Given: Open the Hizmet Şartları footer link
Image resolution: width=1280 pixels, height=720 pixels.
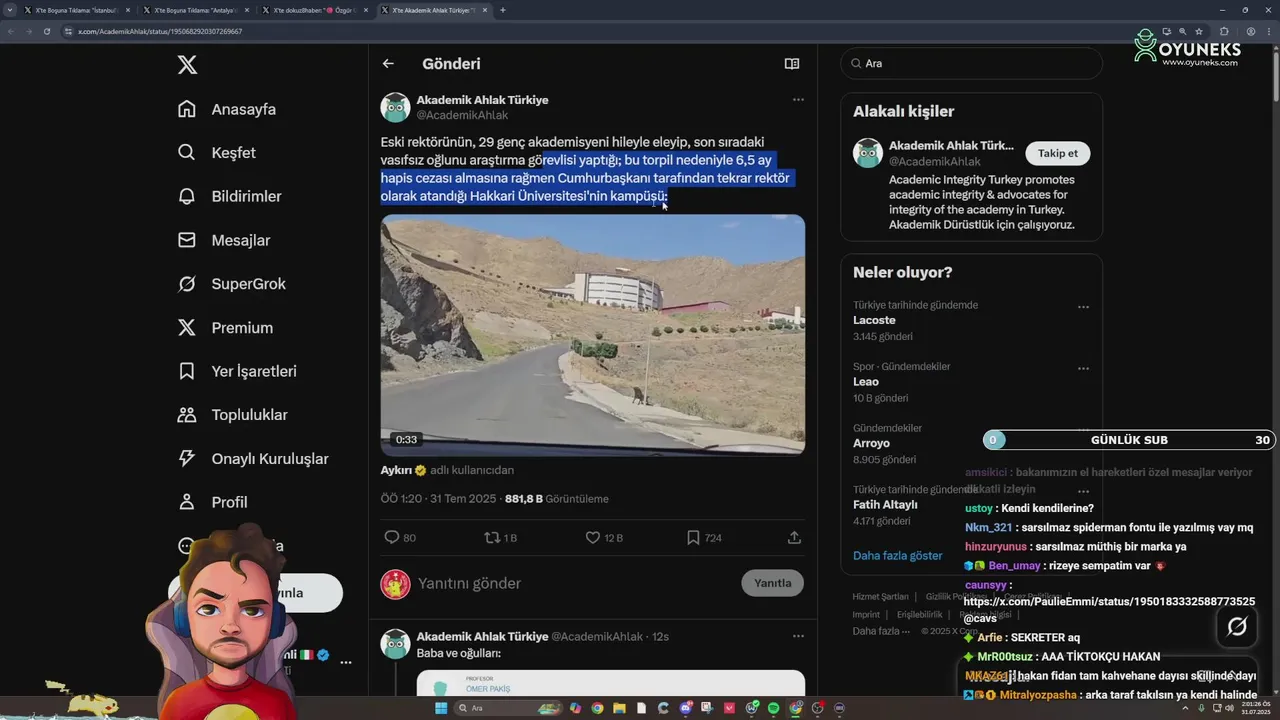Looking at the screenshot, I should point(880,597).
